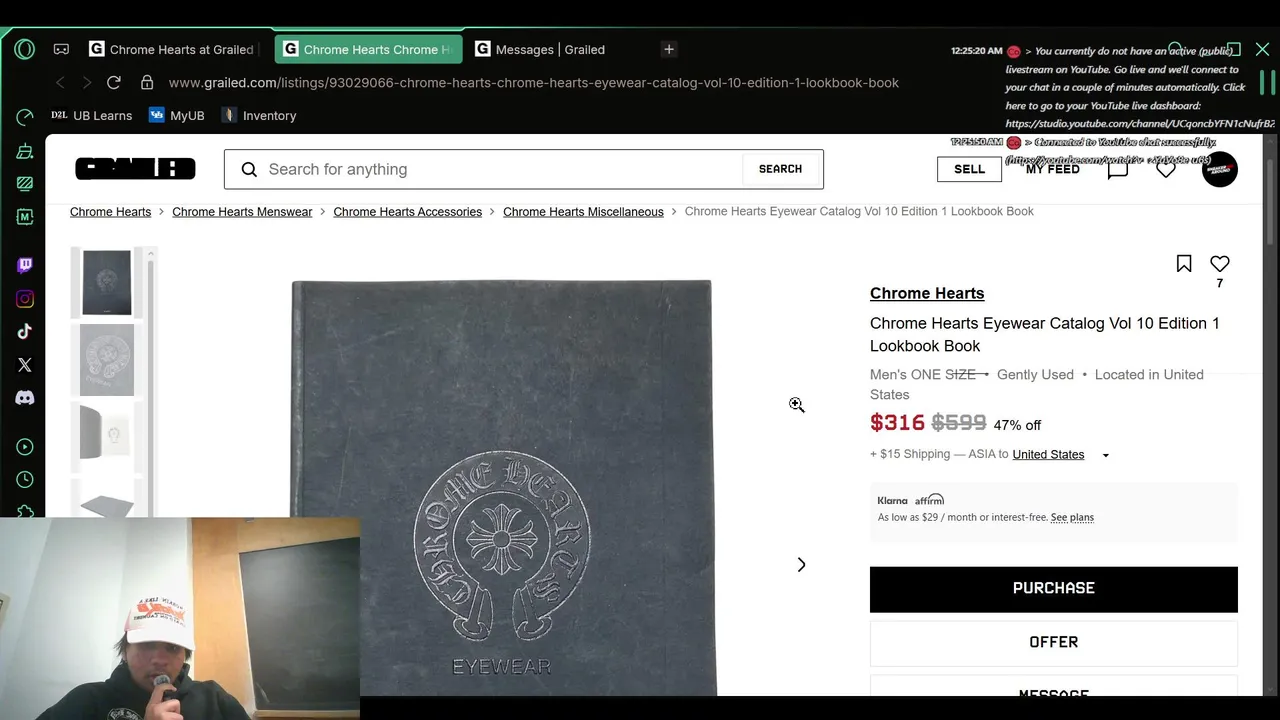Switch to the Messages | Grailed tab
Viewport: 1280px width, 720px height.
pos(550,49)
